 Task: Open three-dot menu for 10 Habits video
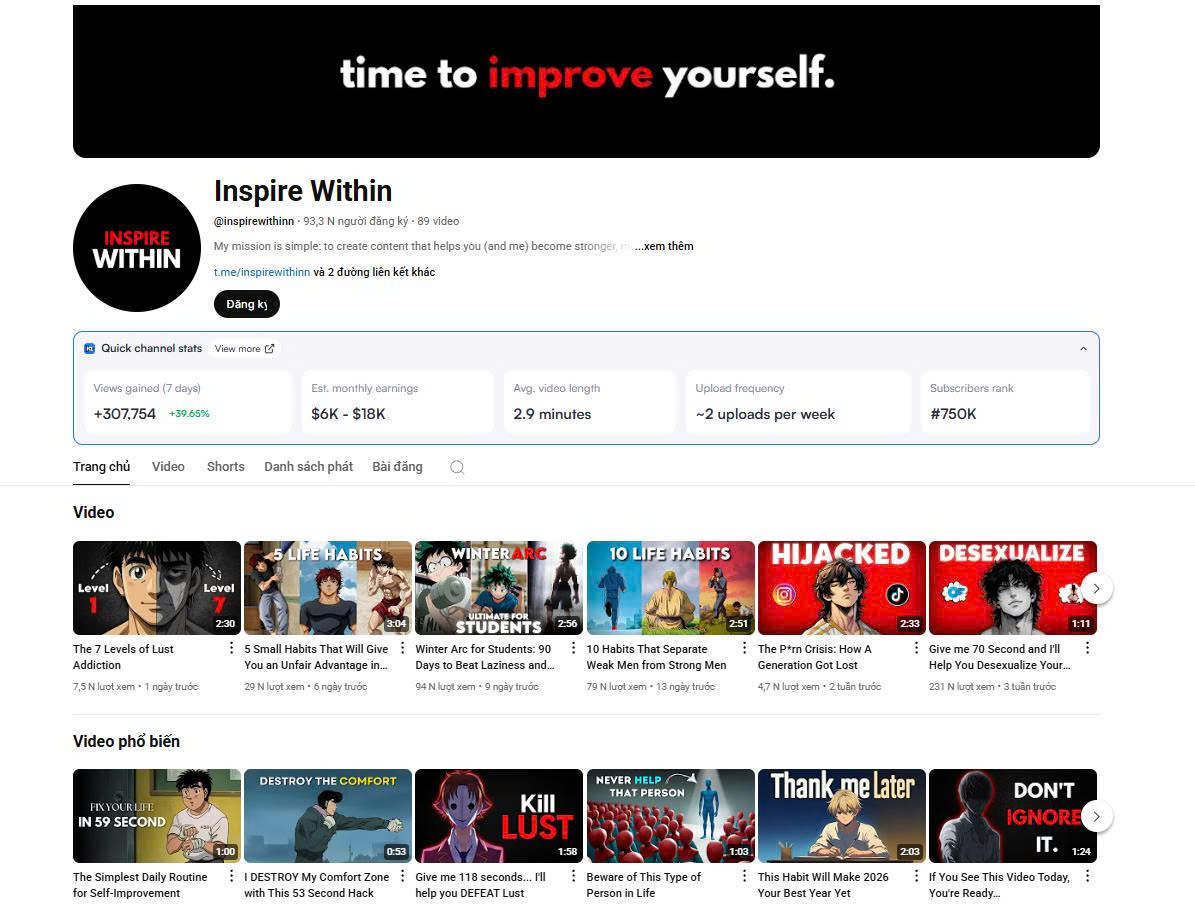pyautogui.click(x=745, y=649)
